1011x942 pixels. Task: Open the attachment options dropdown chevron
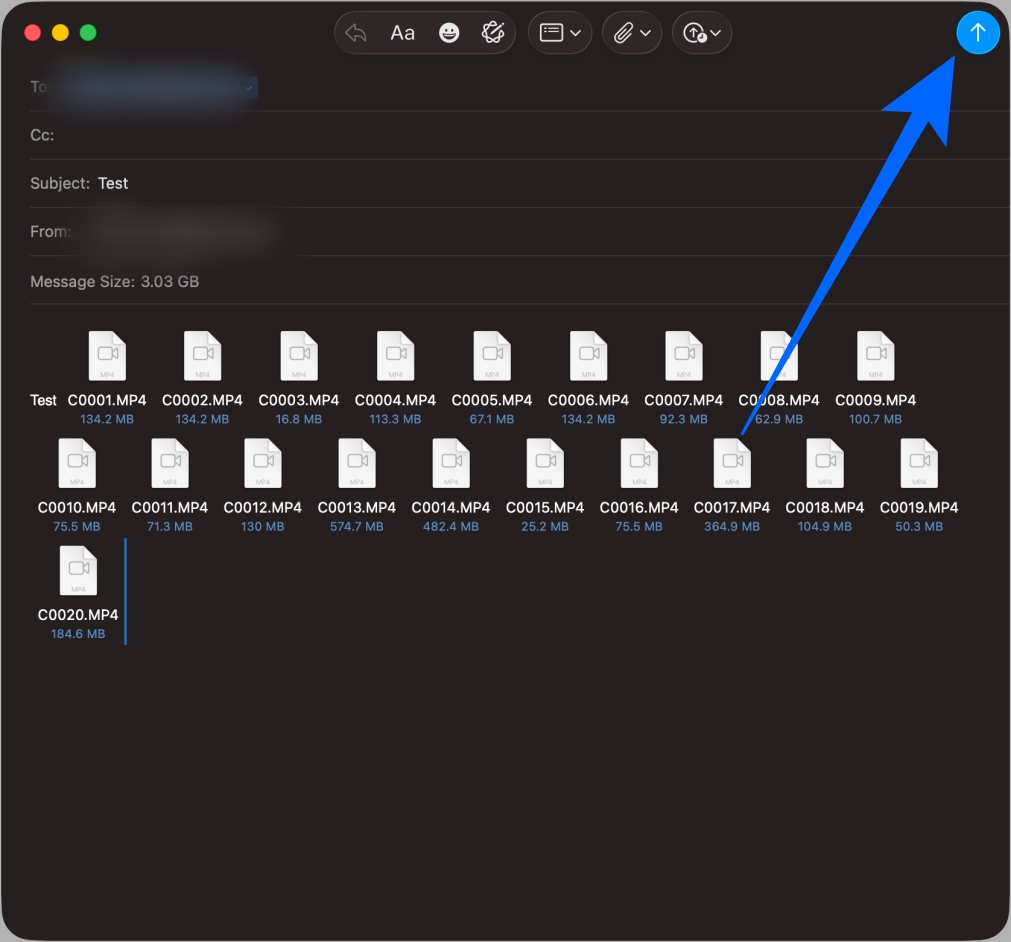646,33
